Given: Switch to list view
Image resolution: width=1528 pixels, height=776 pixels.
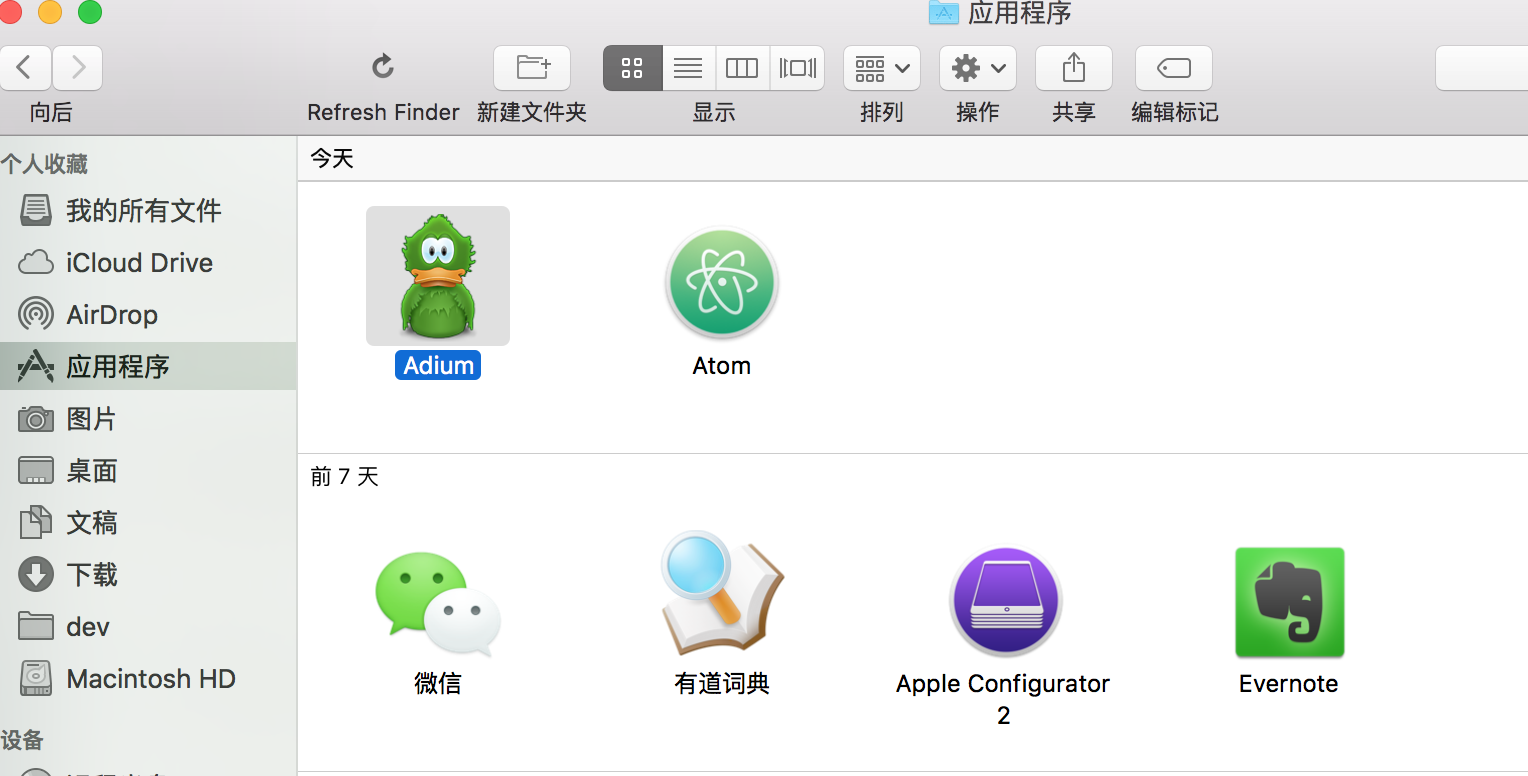Looking at the screenshot, I should (688, 68).
